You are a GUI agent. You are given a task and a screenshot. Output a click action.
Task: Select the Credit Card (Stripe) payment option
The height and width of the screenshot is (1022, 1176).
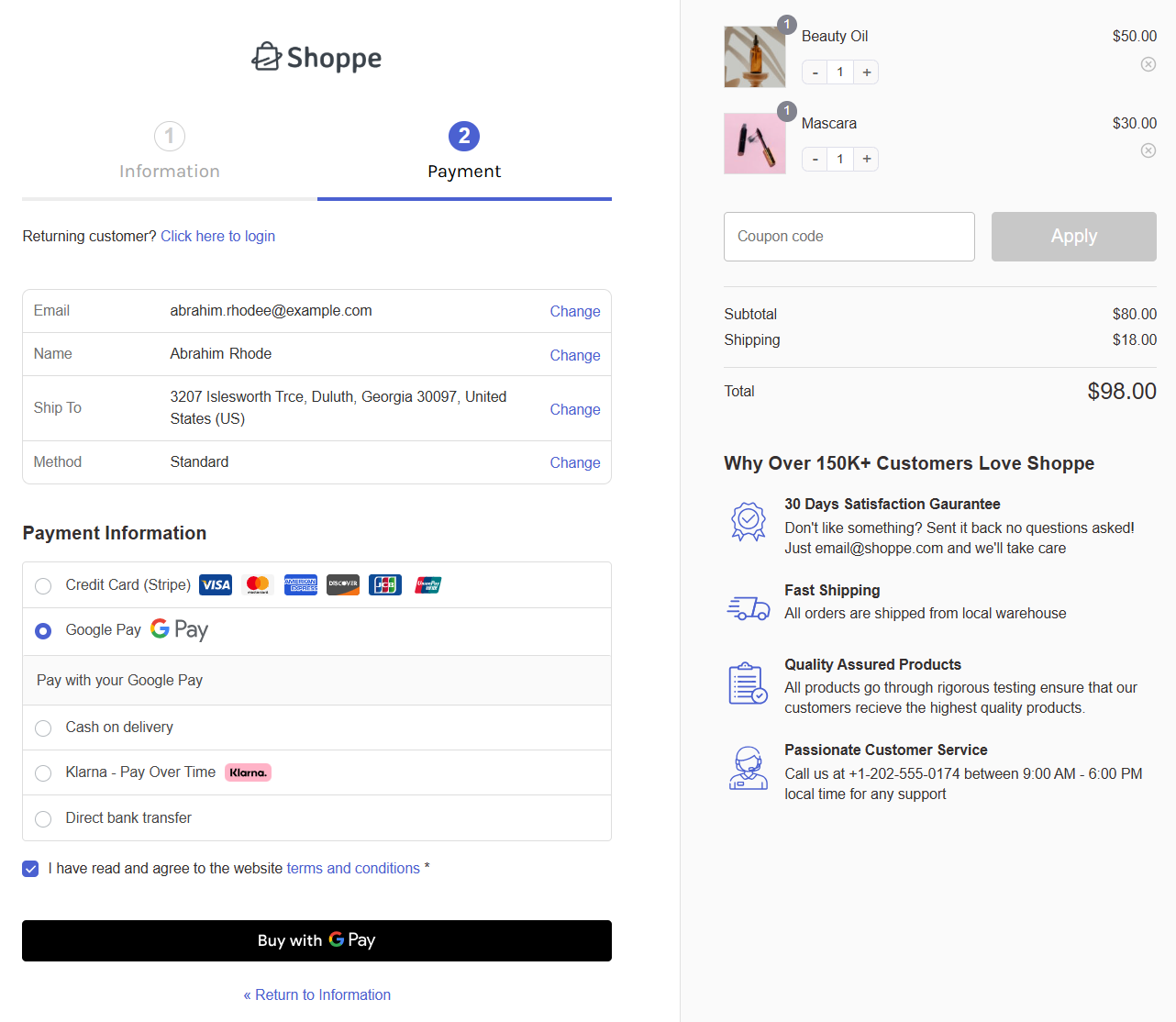pyautogui.click(x=42, y=585)
